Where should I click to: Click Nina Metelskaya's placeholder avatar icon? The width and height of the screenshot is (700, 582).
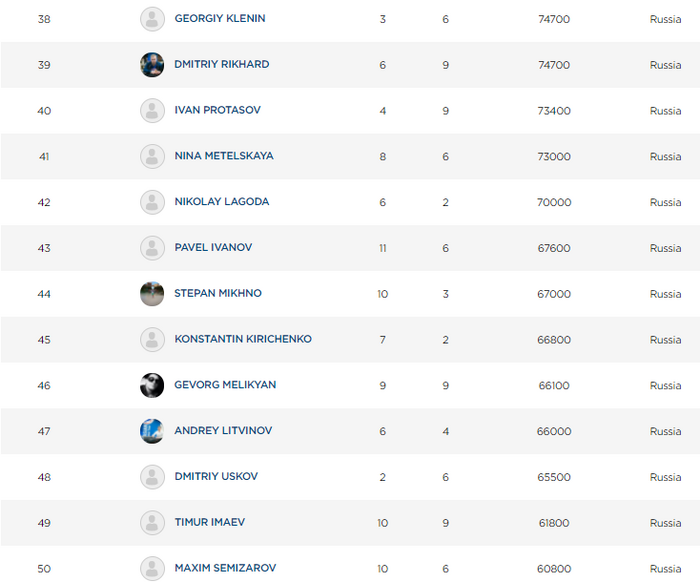152,156
